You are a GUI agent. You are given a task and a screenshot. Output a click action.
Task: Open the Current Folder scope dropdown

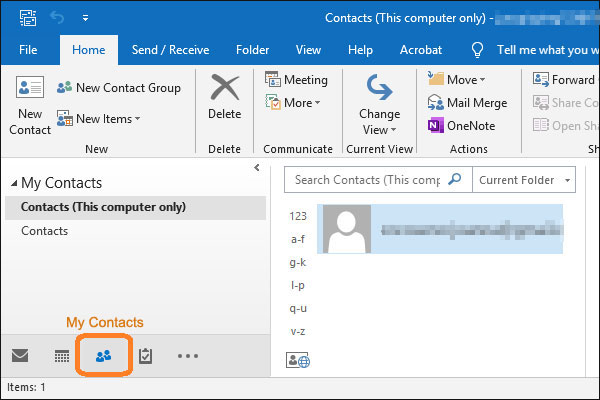coord(524,180)
